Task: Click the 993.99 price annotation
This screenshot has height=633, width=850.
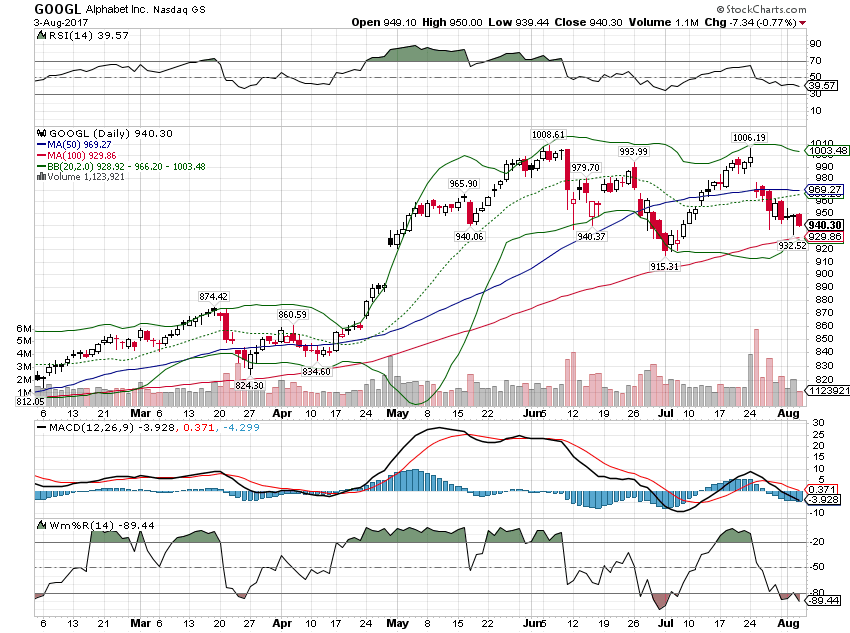Action: (633, 152)
